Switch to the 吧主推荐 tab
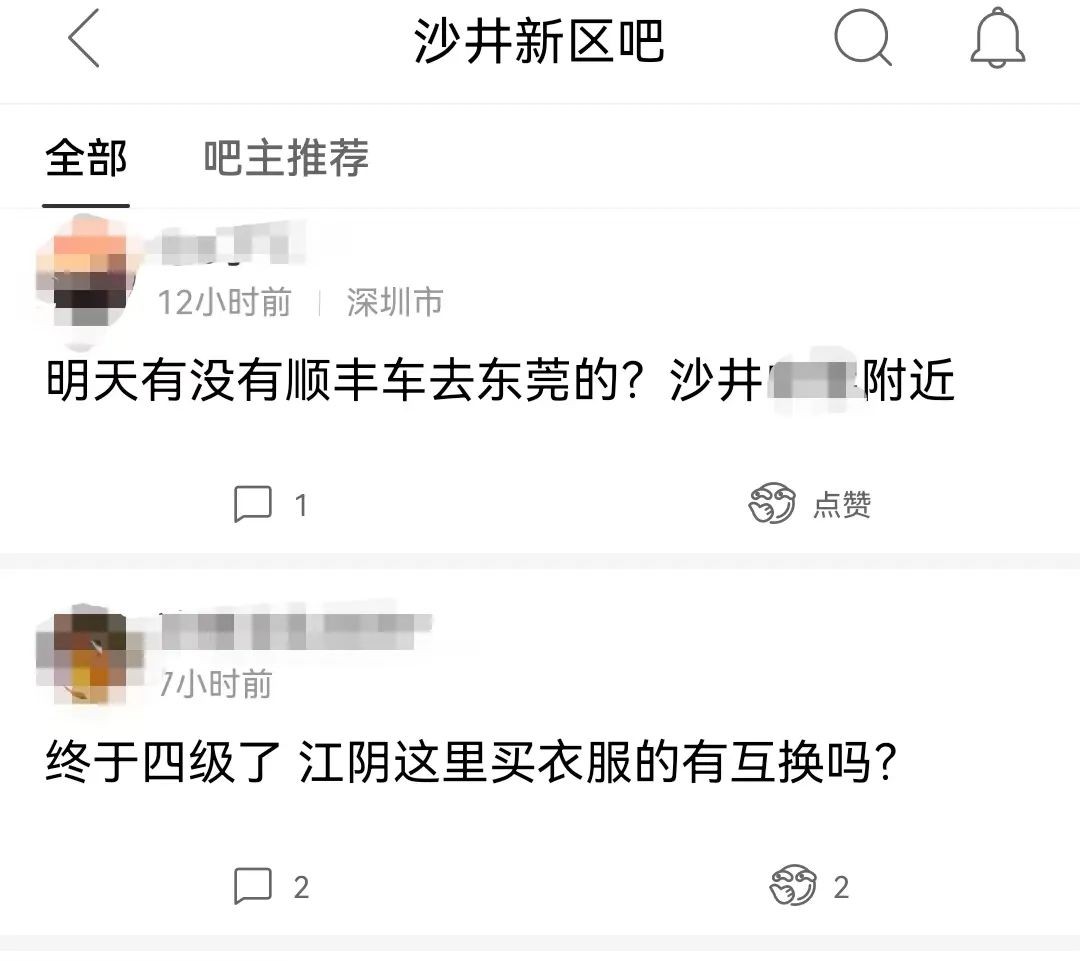 (286, 158)
